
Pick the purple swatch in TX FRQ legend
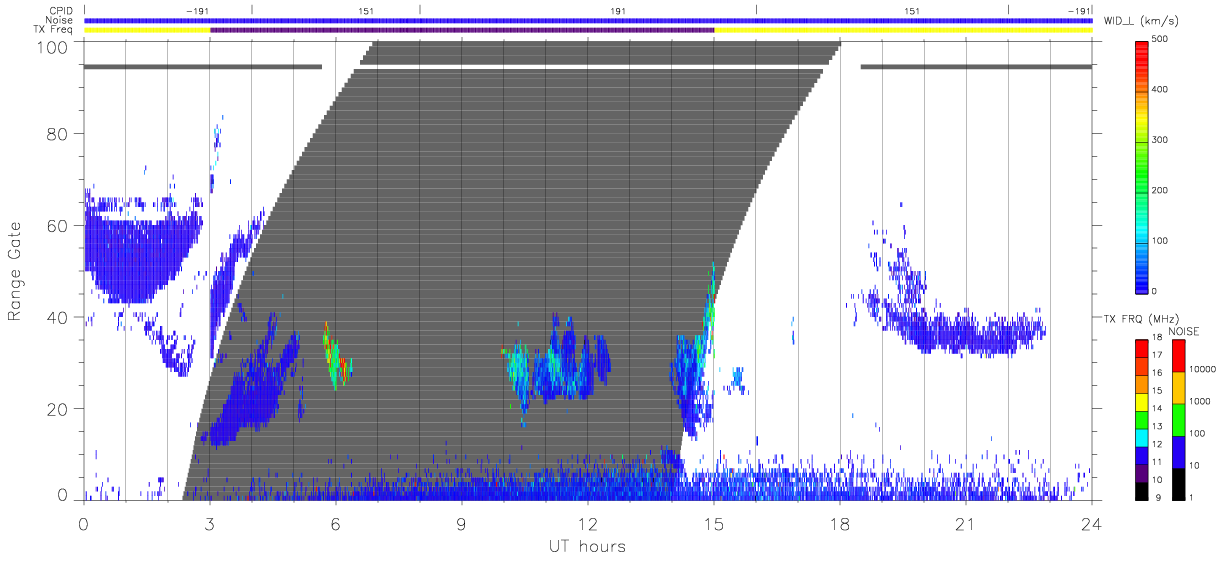coord(1142,473)
